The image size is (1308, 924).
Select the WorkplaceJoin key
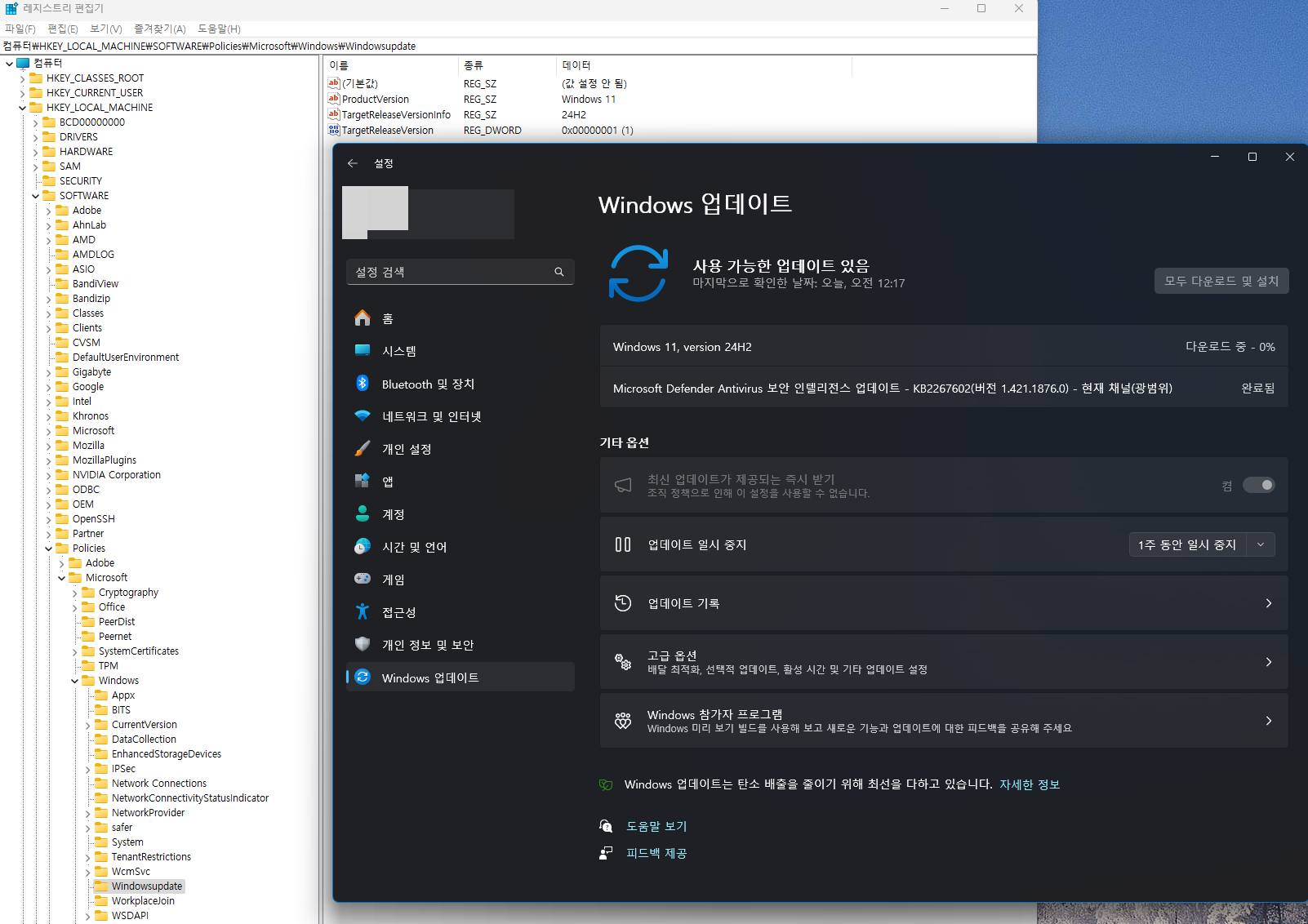tap(143, 901)
